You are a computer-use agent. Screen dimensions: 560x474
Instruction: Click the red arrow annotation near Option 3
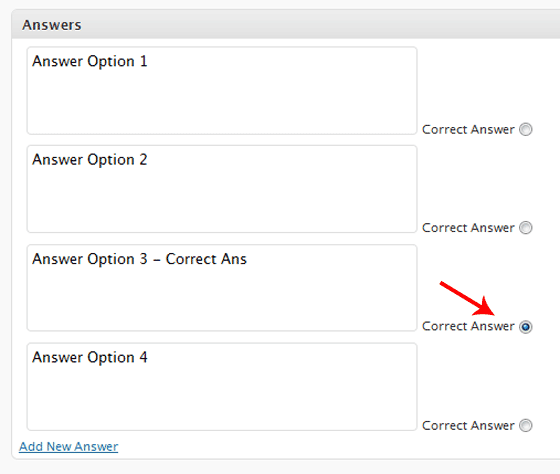(467, 299)
